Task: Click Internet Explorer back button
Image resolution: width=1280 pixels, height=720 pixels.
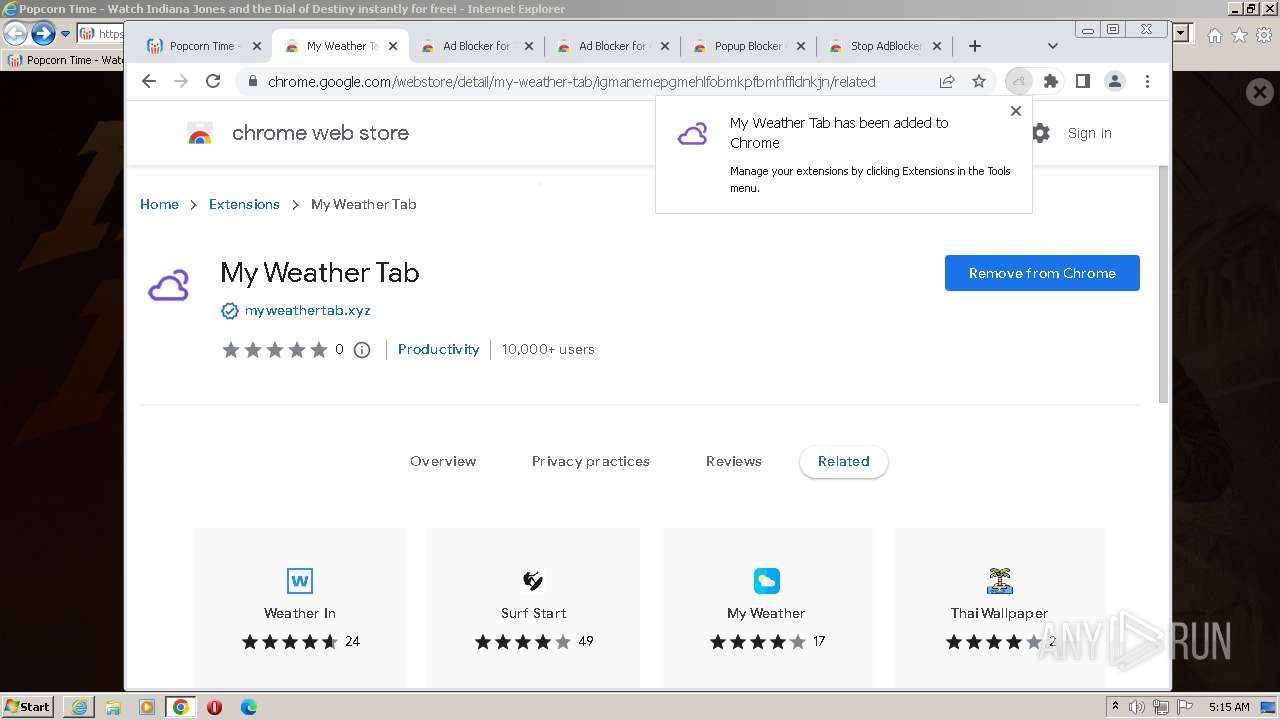Action: [16, 33]
